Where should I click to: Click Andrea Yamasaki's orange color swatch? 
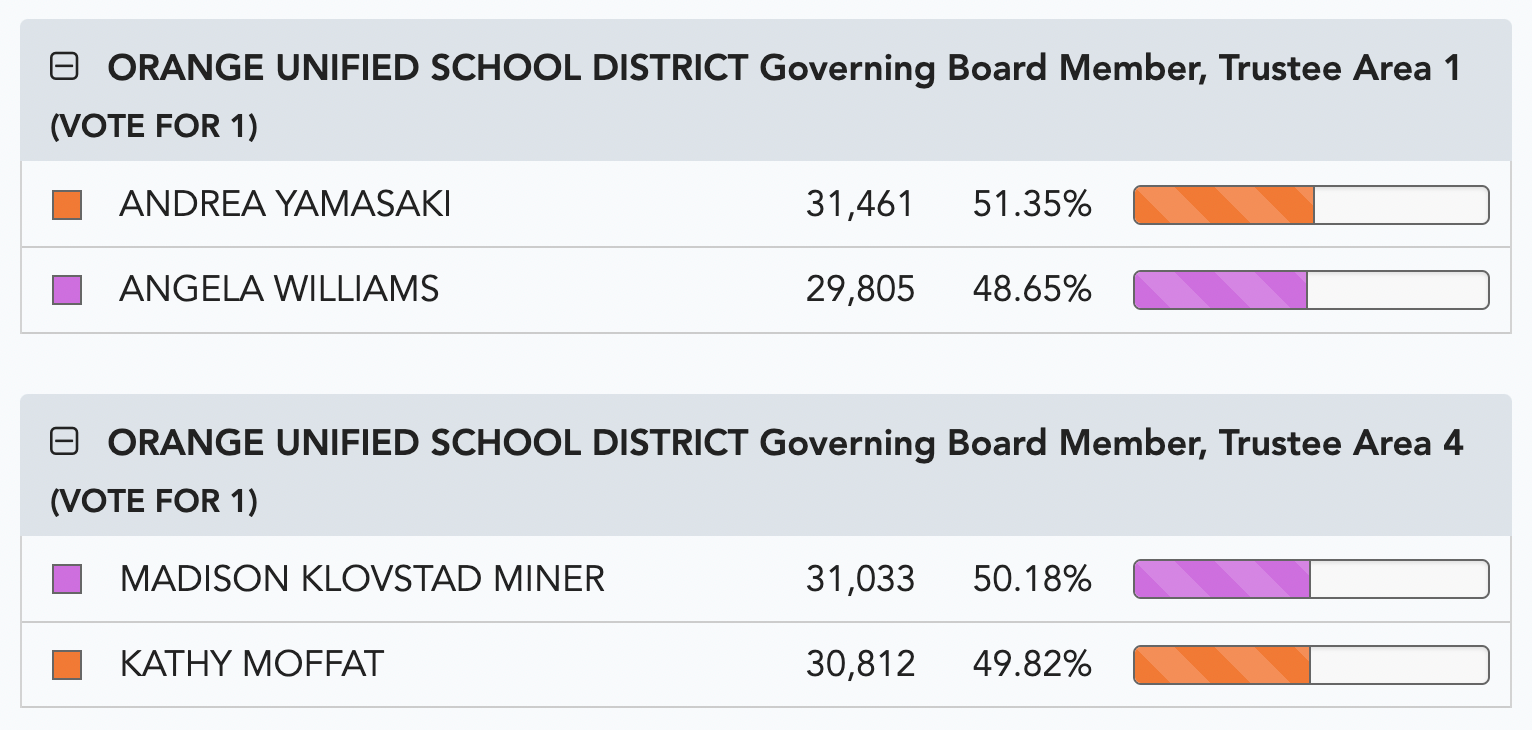pos(67,205)
